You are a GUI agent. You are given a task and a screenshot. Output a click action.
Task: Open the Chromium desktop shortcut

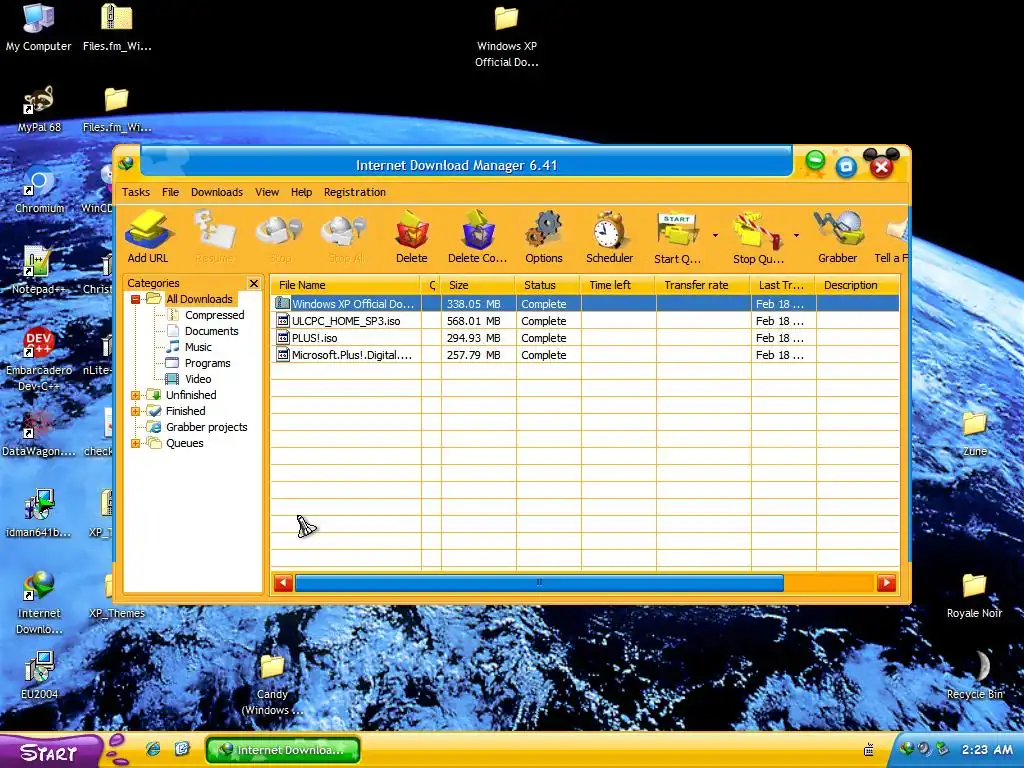click(x=39, y=191)
